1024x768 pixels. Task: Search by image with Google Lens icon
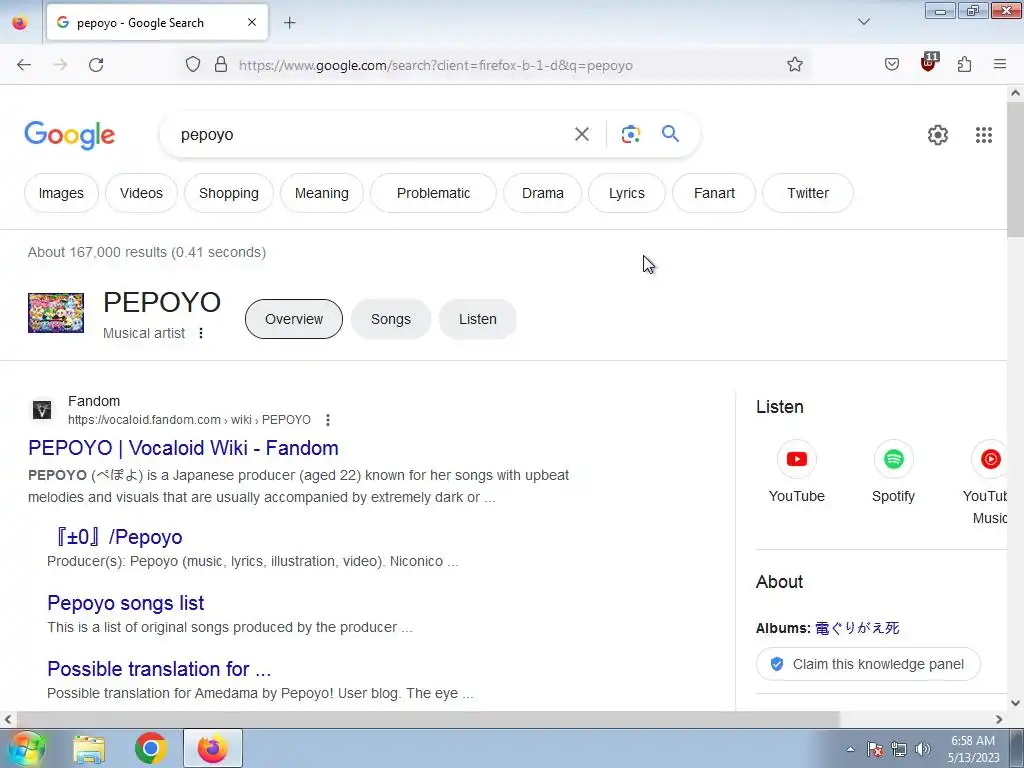630,135
